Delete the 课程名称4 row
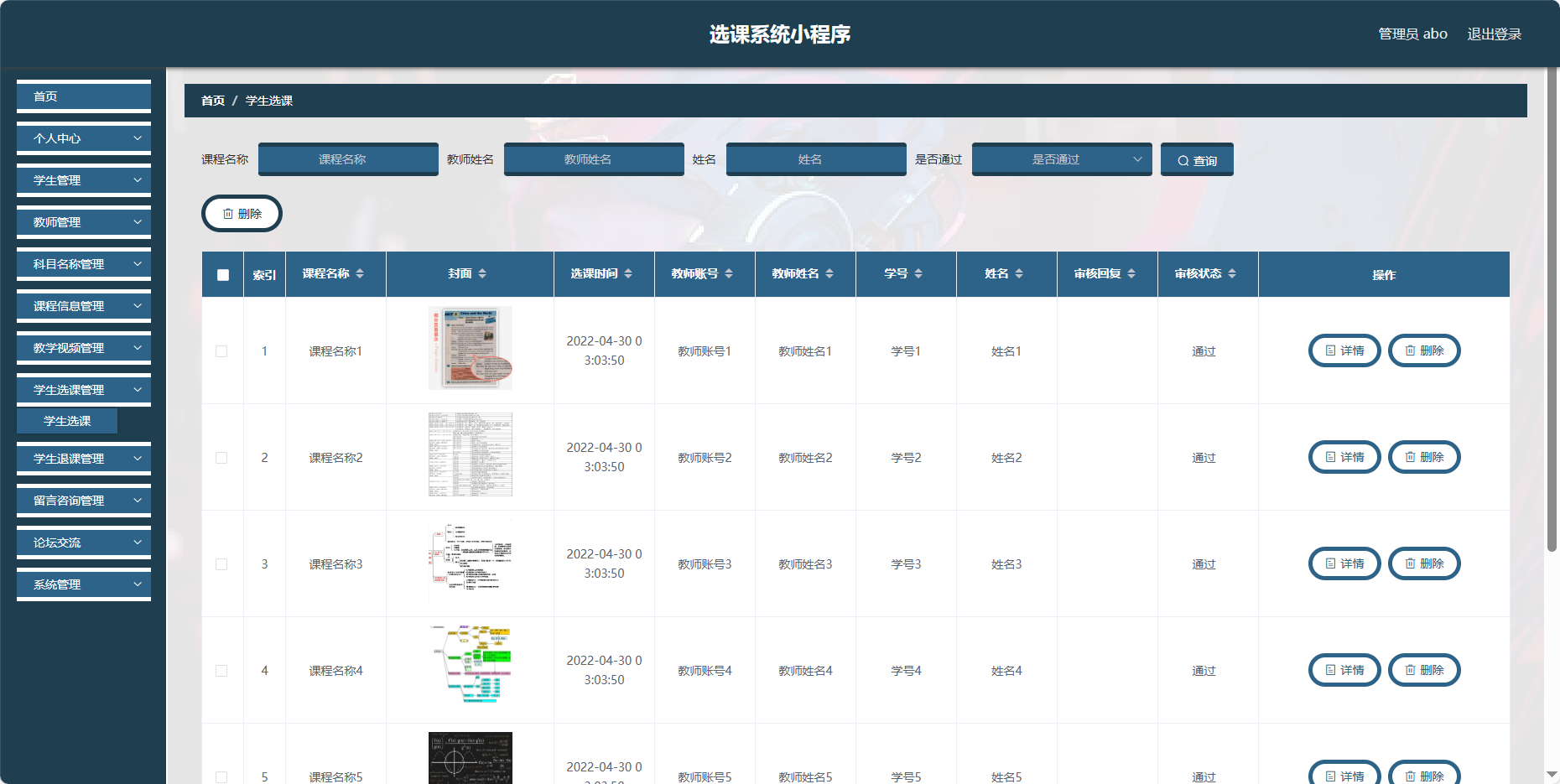Screen dimensions: 1560x784 pos(1424,670)
